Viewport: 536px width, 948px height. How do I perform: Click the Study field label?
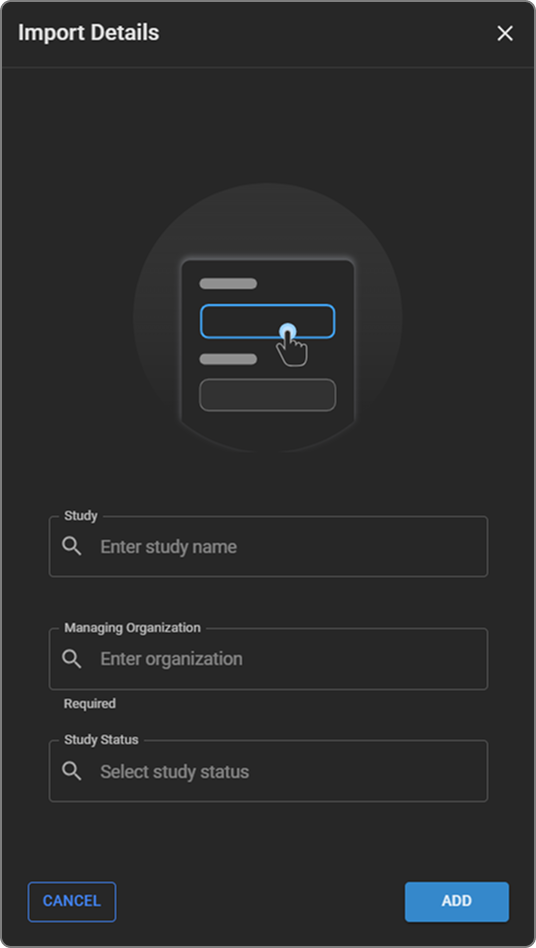[81, 516]
